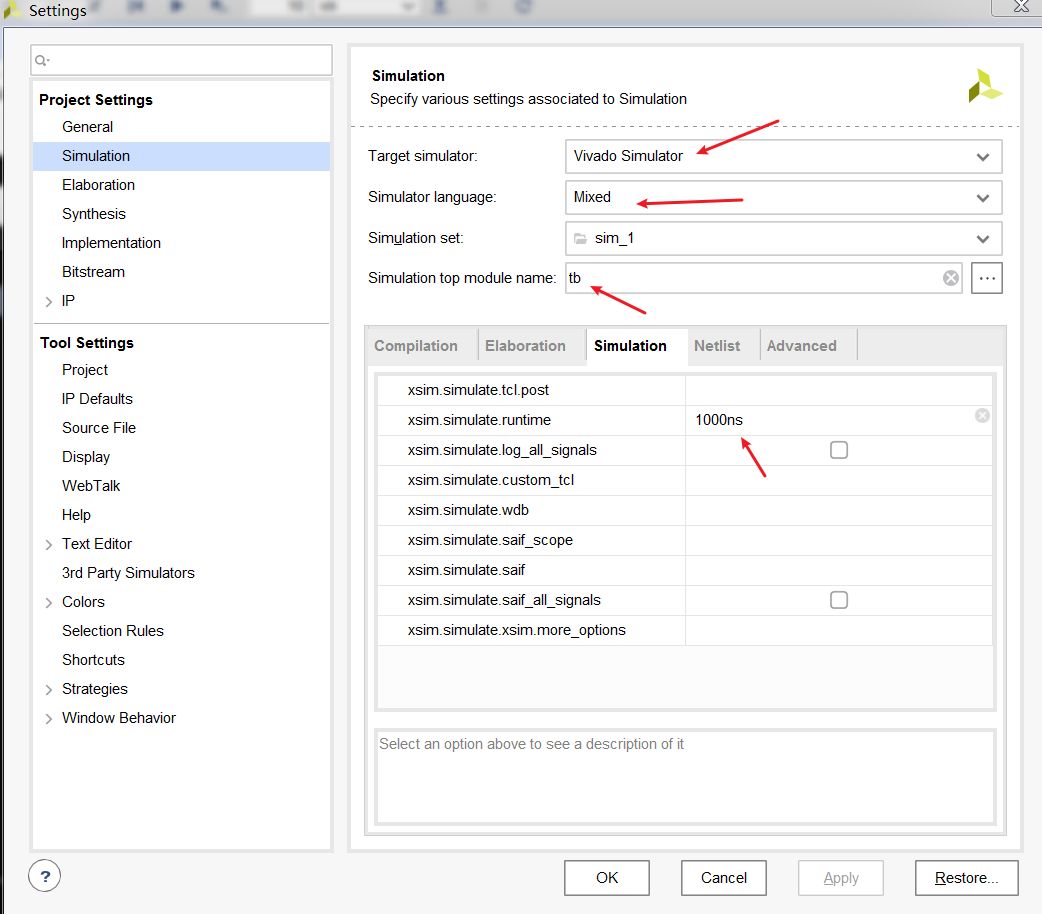The image size is (1042, 914).
Task: Click the Window Behavior label in tree
Action: pos(119,718)
